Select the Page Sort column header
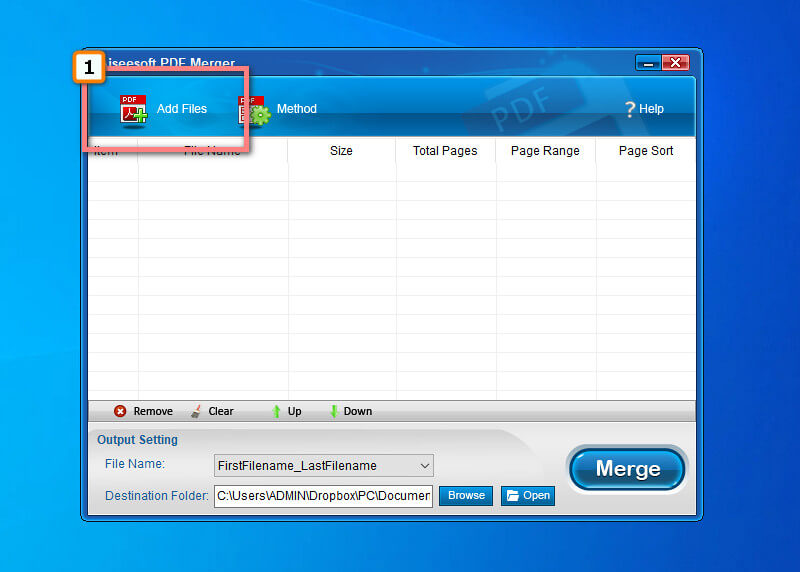 645,151
